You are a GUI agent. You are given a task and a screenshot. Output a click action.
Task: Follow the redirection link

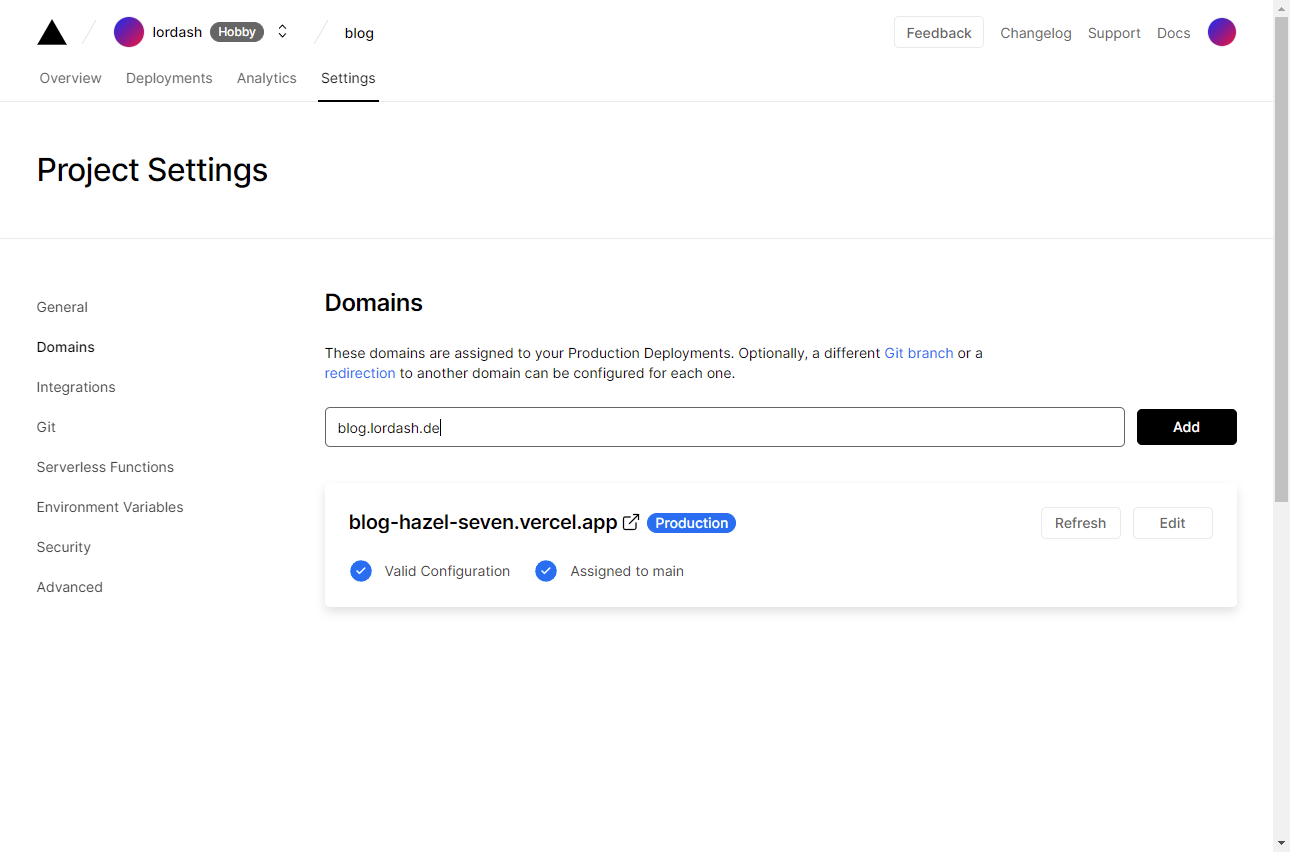click(x=360, y=373)
